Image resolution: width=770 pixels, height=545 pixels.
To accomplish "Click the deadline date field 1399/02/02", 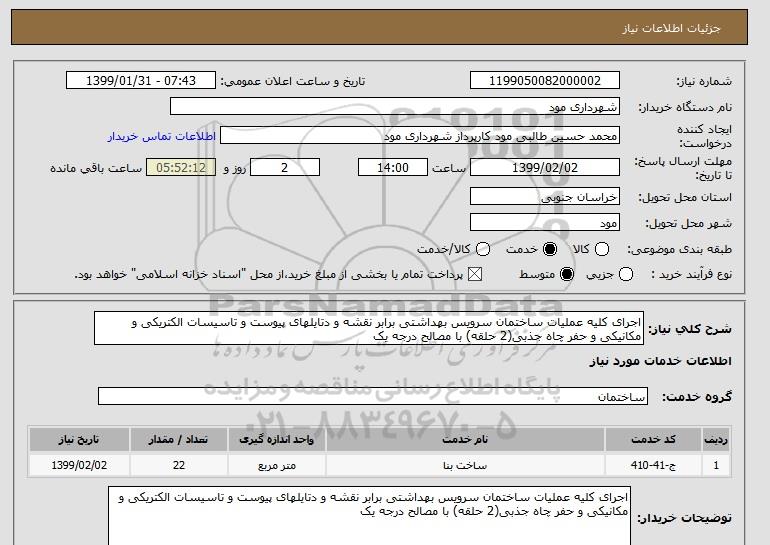I will click(545, 167).
